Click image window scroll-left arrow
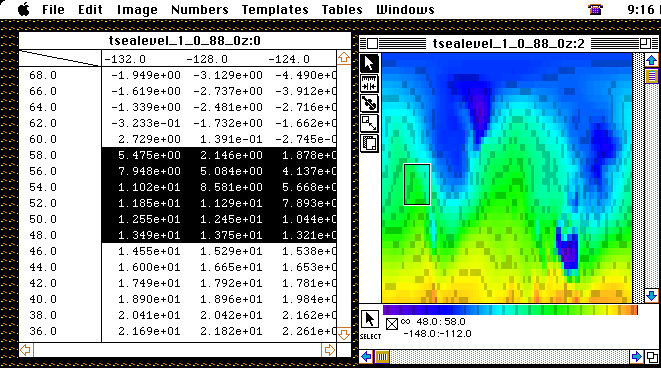 click(366, 357)
